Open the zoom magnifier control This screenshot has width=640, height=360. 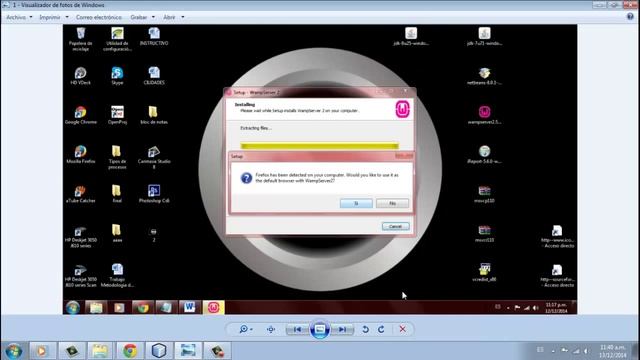pyautogui.click(x=246, y=329)
